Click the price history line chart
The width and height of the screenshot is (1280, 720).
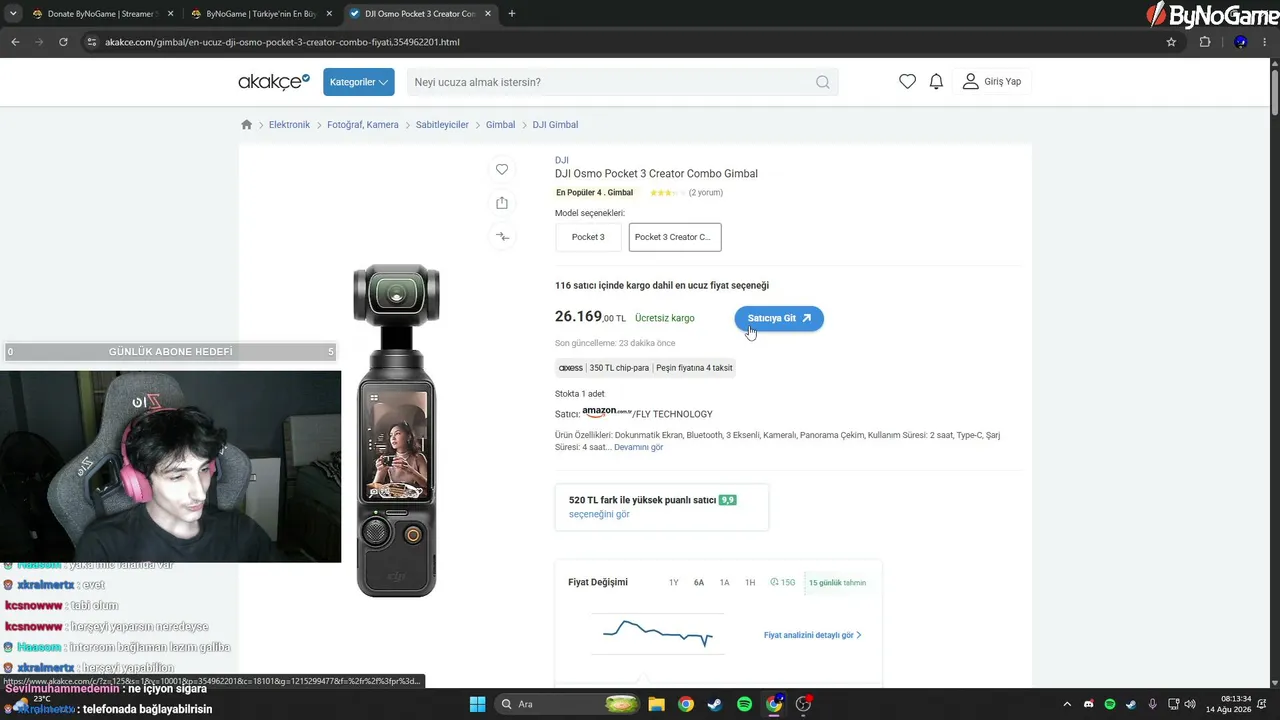click(657, 634)
